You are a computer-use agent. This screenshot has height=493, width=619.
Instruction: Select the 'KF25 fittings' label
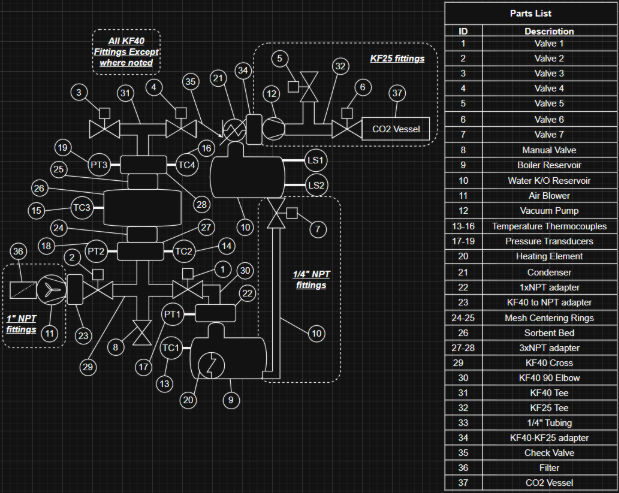[x=398, y=59]
